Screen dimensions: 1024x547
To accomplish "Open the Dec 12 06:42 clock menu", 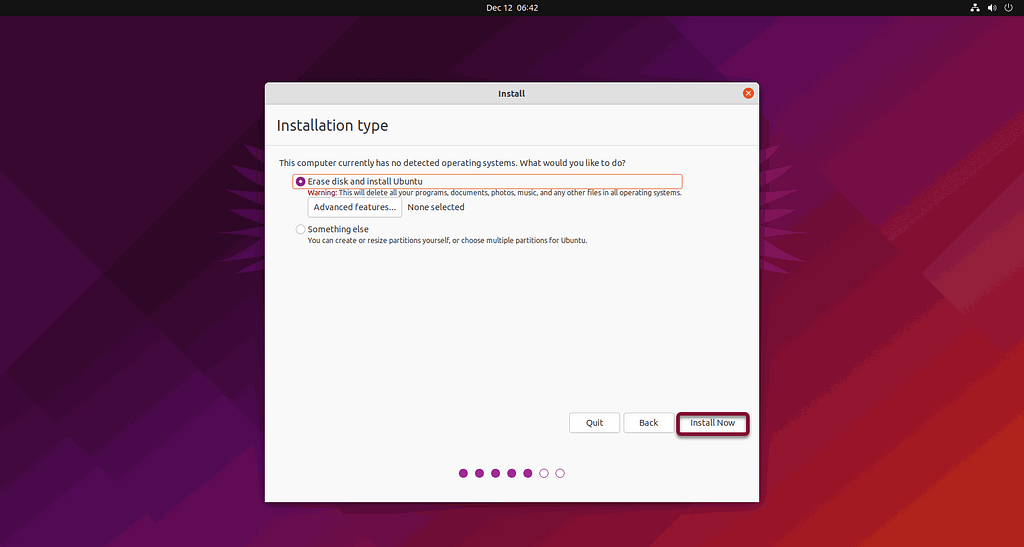I will tap(512, 8).
